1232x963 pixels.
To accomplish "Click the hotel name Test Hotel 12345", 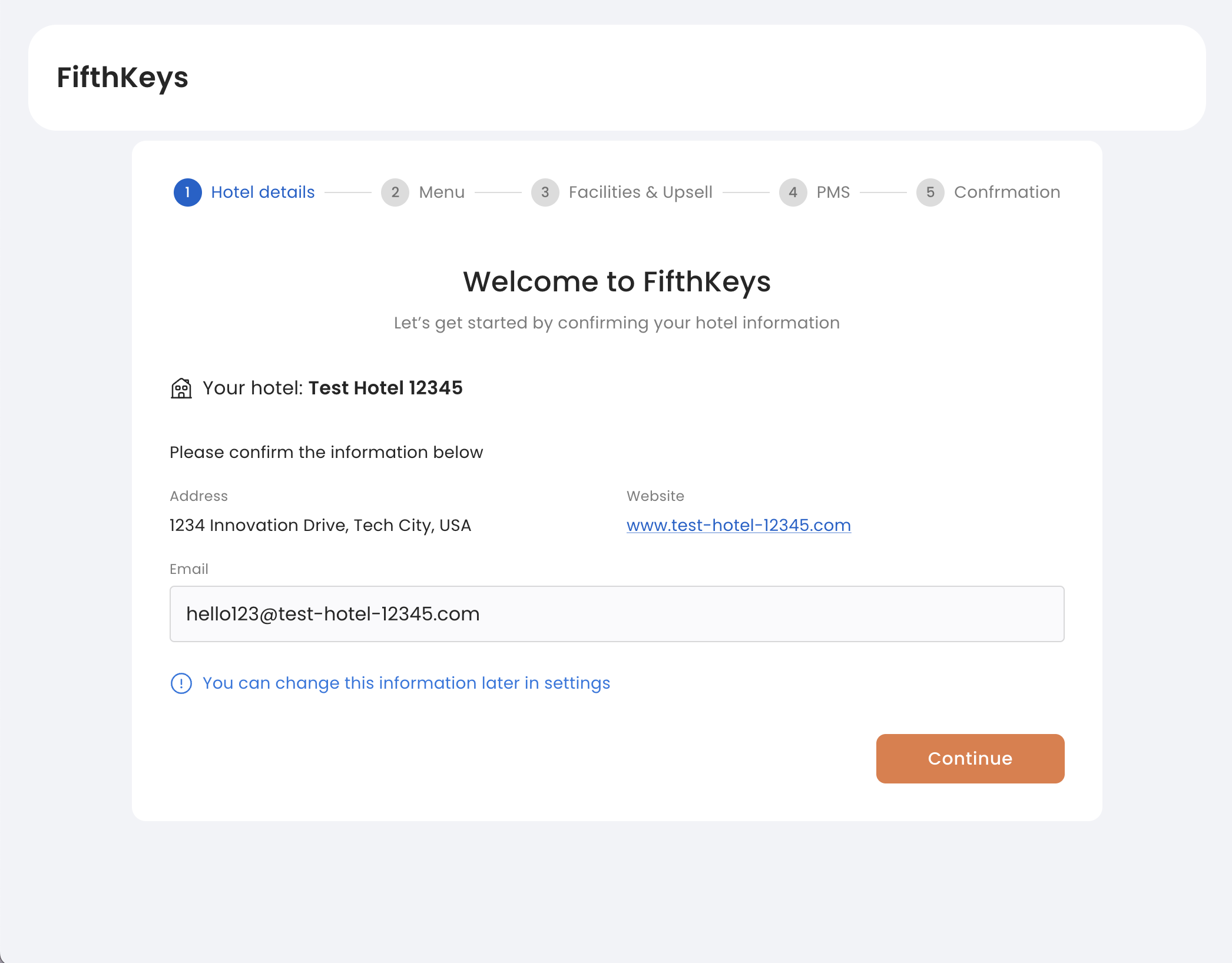I will (386, 388).
